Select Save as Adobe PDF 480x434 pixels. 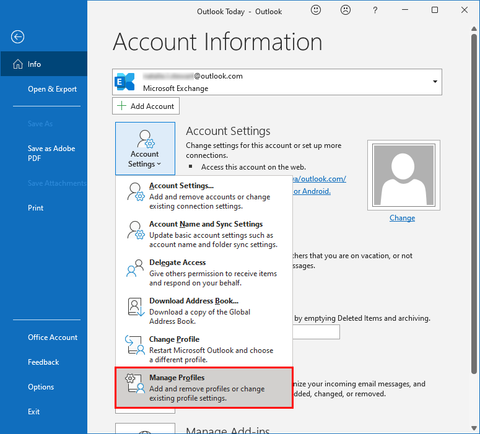click(x=51, y=153)
